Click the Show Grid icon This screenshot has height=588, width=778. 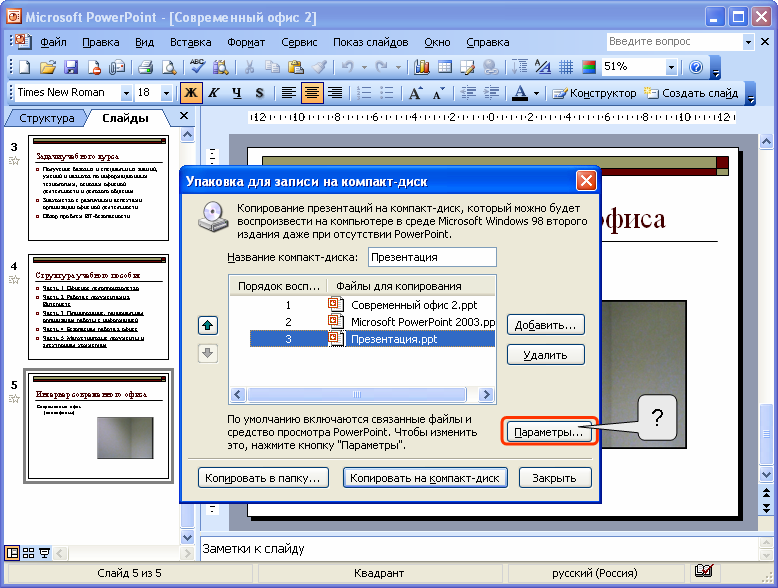(x=566, y=67)
